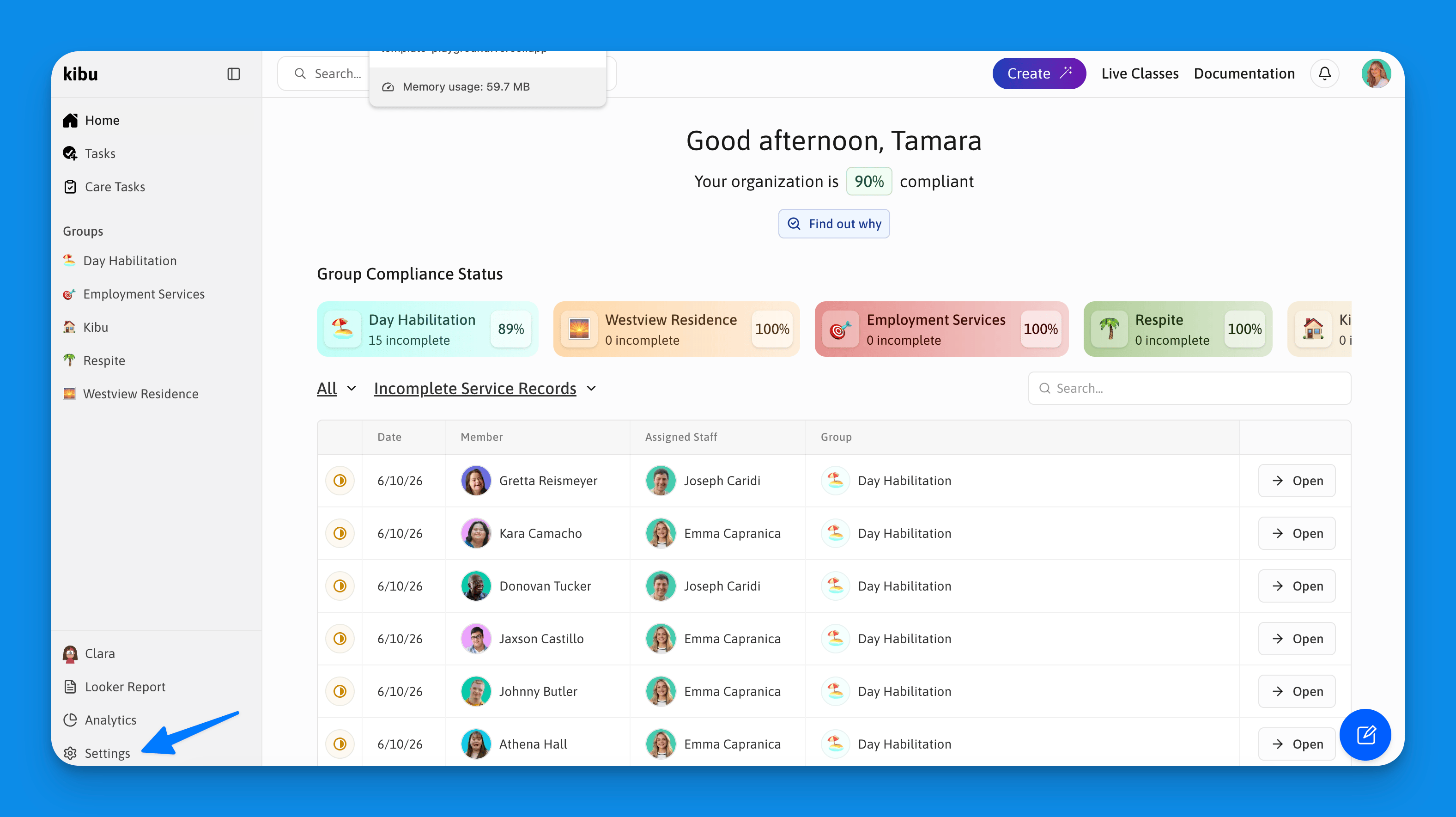
Task: Click the Employment Services target card icon
Action: coord(840,329)
